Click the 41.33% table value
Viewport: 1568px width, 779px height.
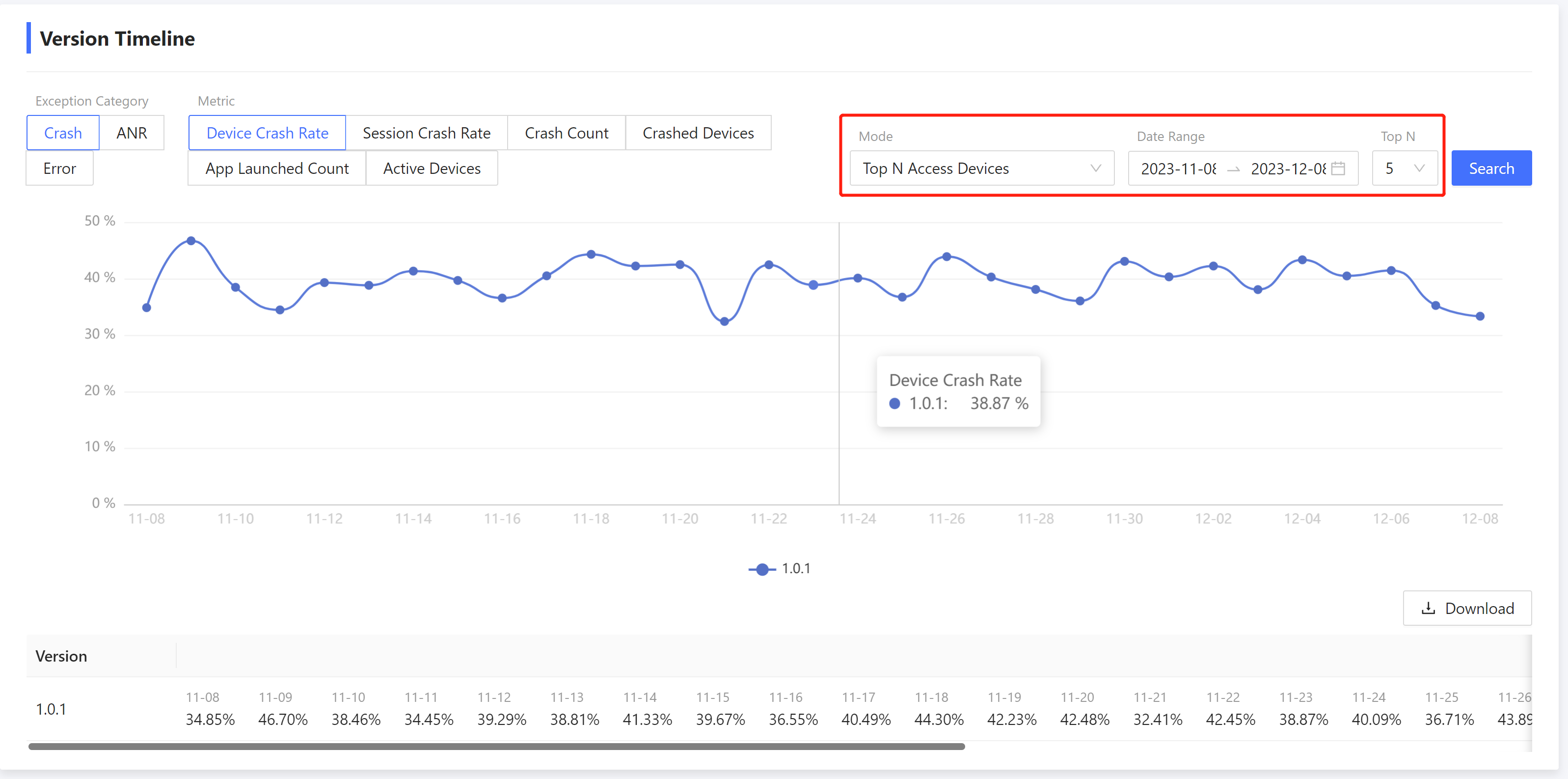click(x=647, y=719)
